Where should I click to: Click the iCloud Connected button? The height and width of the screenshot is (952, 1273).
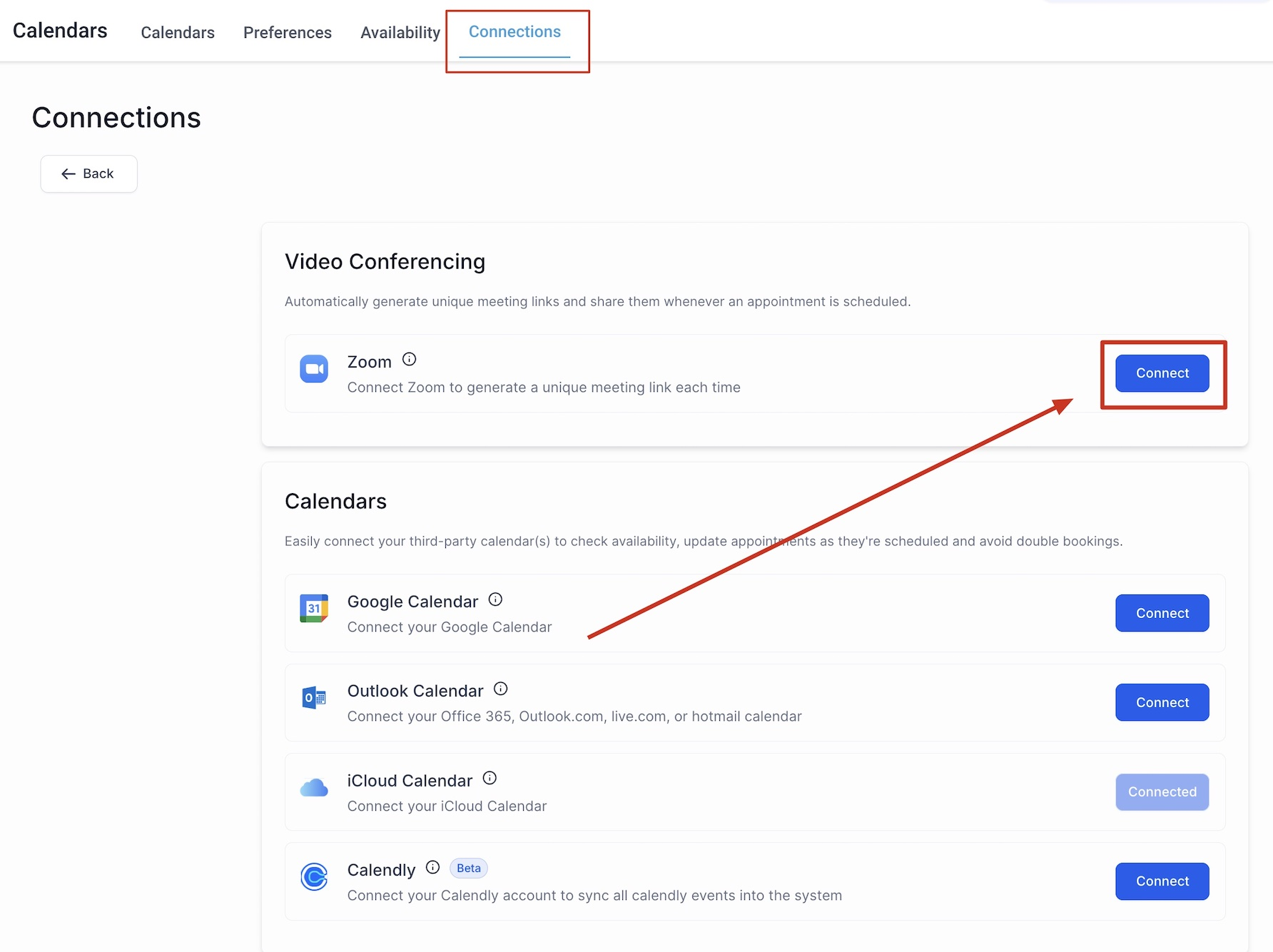click(x=1162, y=792)
